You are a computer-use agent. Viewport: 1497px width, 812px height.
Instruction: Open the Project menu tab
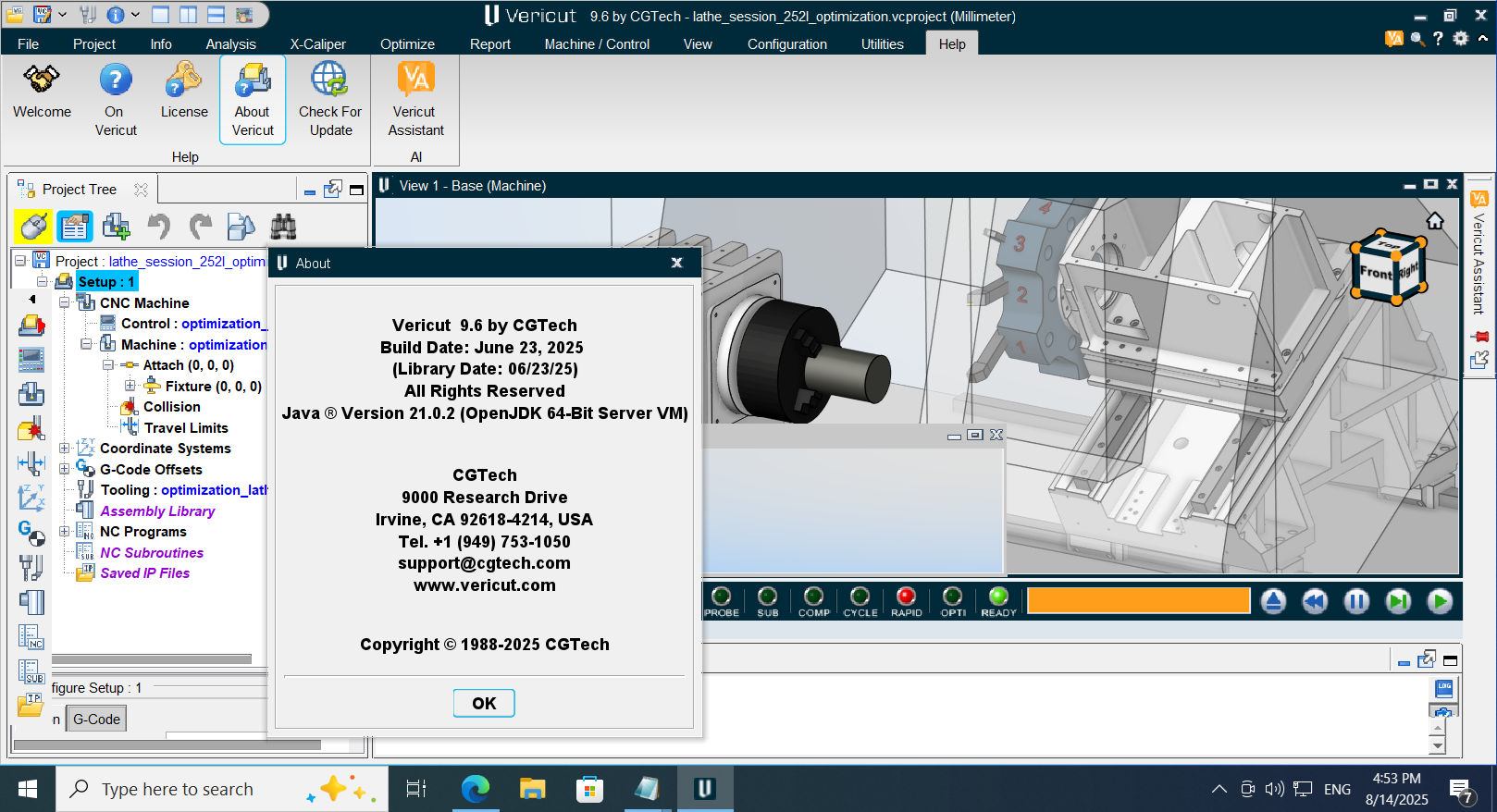click(x=94, y=43)
